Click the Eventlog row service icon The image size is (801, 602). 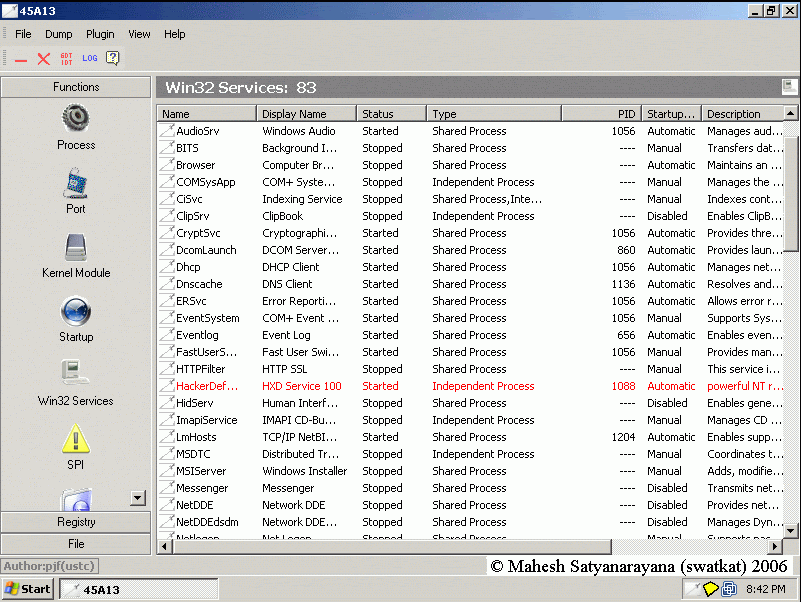(x=167, y=334)
